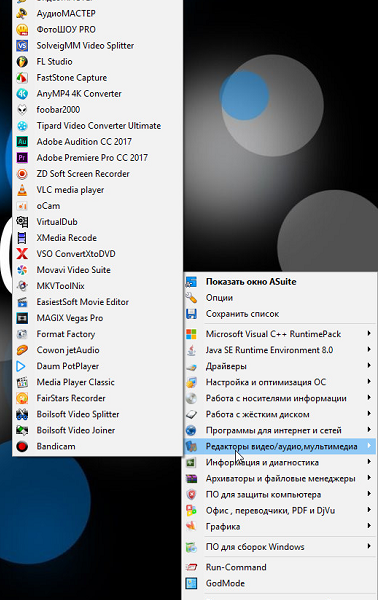
Task: Click the EasiestSoft Movie Editor icon
Action: pos(22,302)
